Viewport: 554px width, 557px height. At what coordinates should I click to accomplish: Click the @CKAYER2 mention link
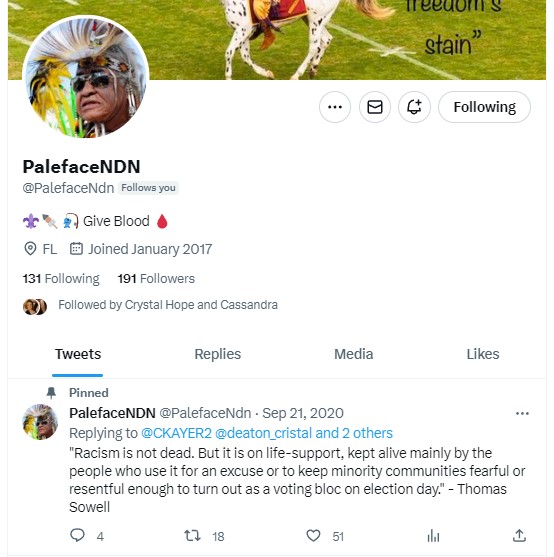point(176,433)
